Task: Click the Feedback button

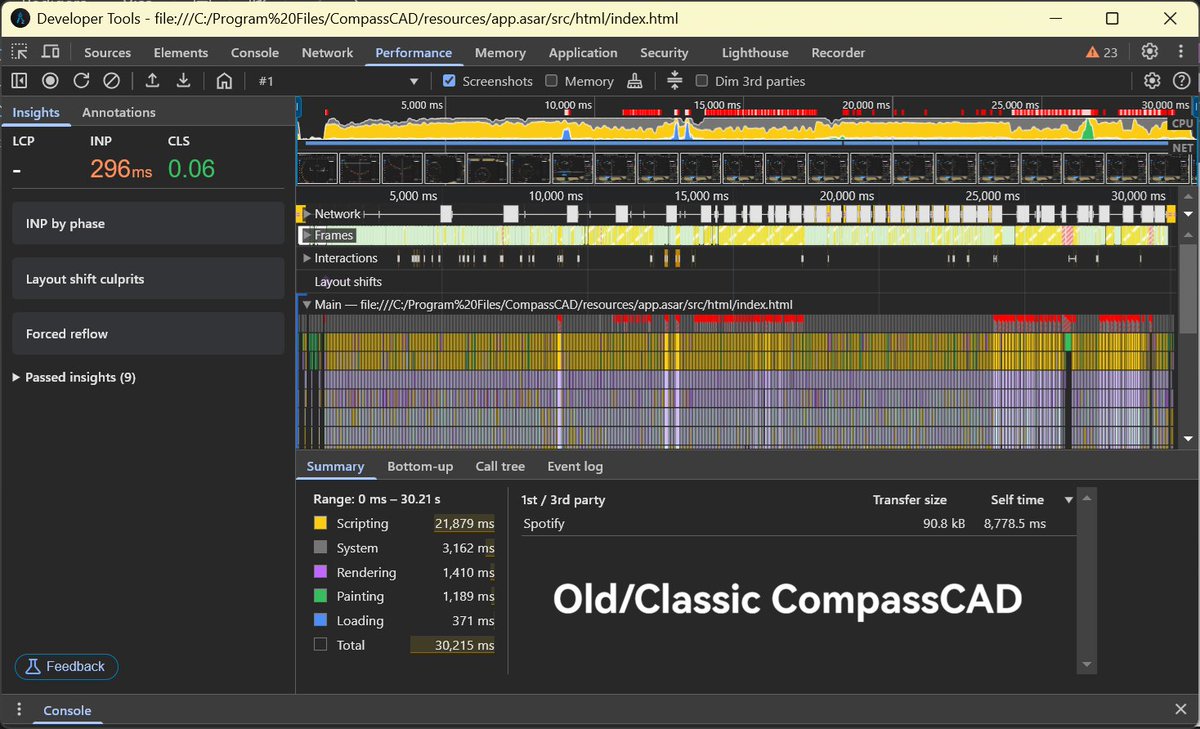Action: coord(66,666)
